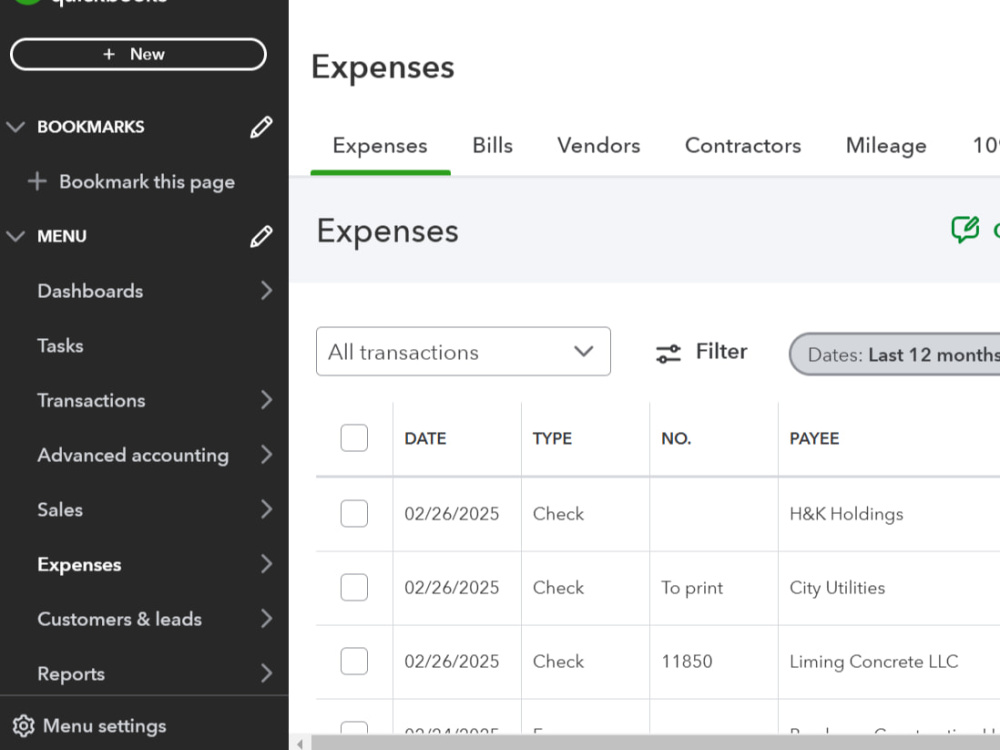The image size is (1000, 750).
Task: Click the pencil icon next to MENU
Action: coord(261,236)
